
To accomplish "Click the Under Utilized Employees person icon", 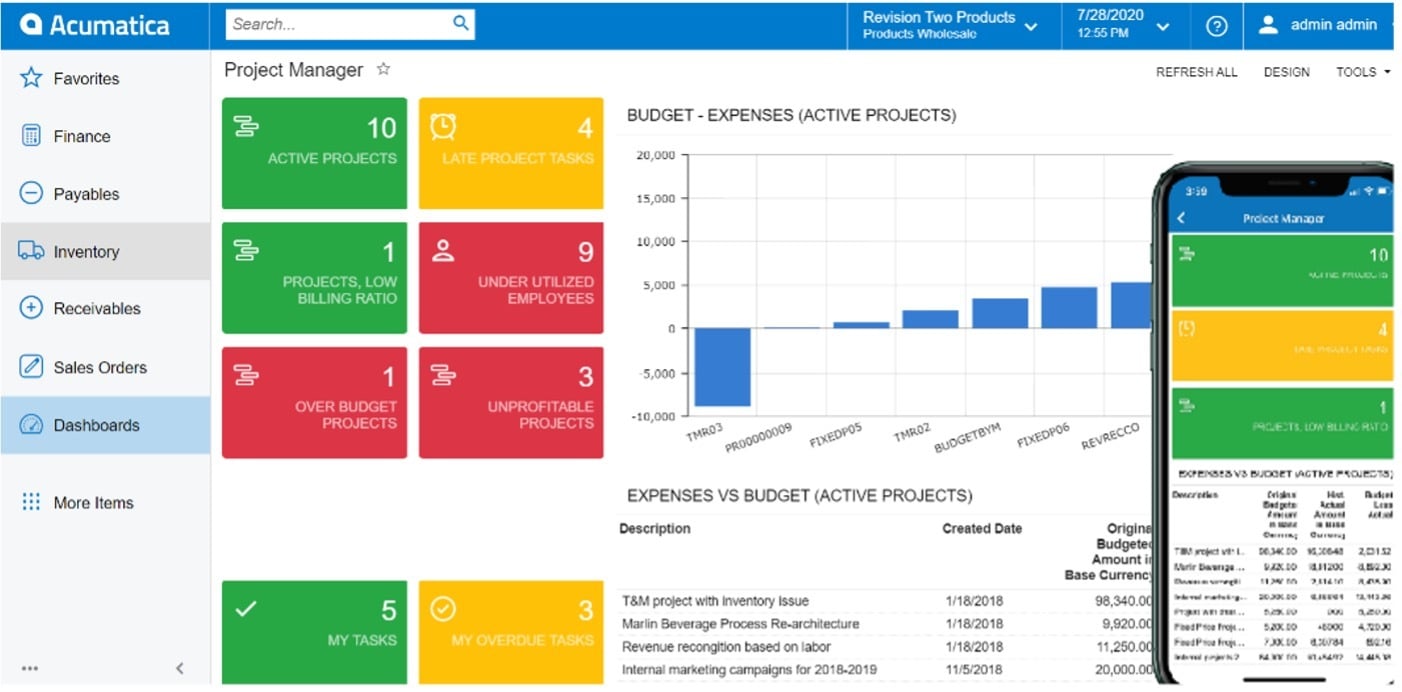I will click(x=443, y=250).
